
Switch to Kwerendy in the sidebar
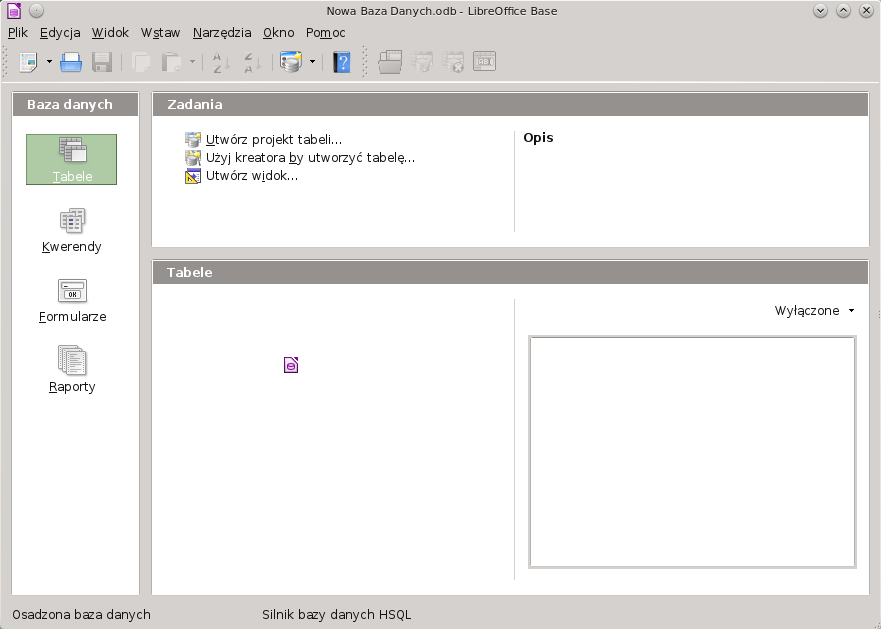point(72,230)
